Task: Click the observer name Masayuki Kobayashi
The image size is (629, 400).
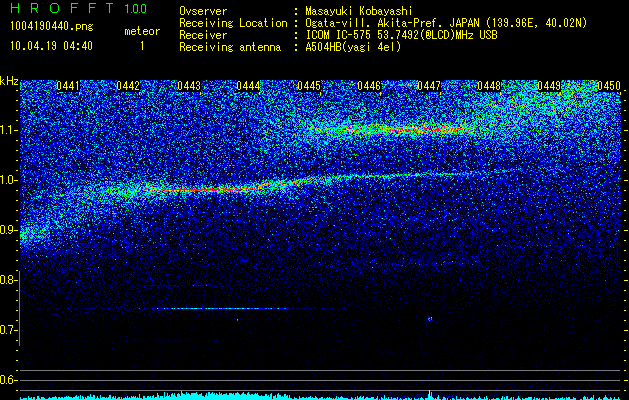Action: pyautogui.click(x=359, y=11)
